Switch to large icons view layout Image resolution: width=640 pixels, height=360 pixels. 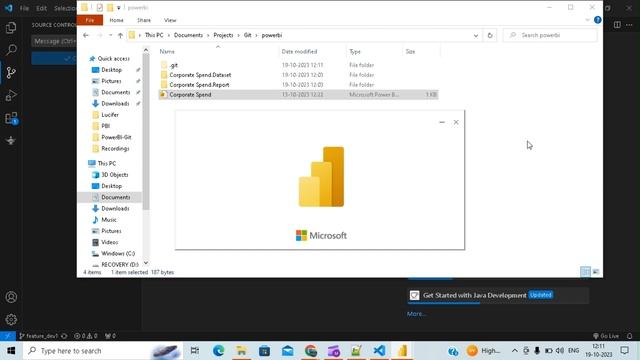596,272
